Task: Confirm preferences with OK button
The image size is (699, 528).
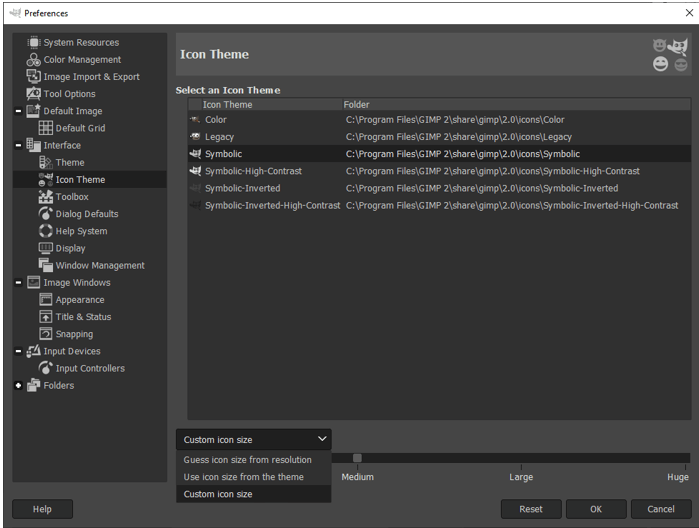Action: pyautogui.click(x=596, y=509)
